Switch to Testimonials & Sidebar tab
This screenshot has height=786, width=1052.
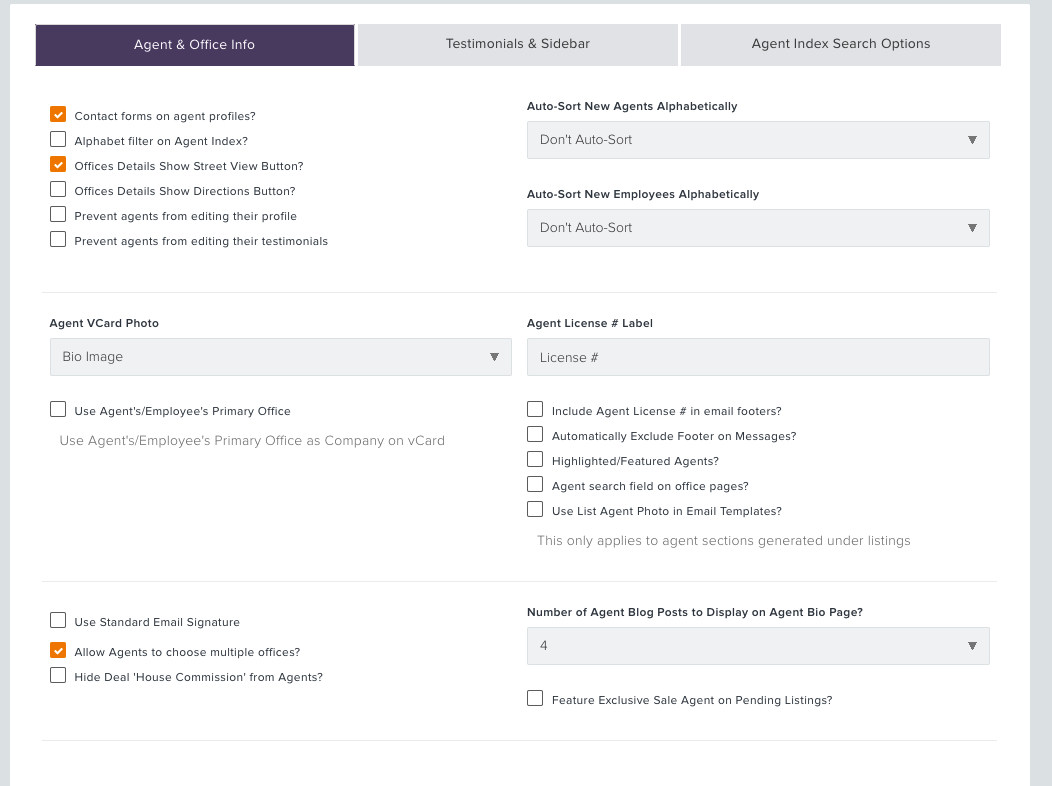tap(518, 44)
